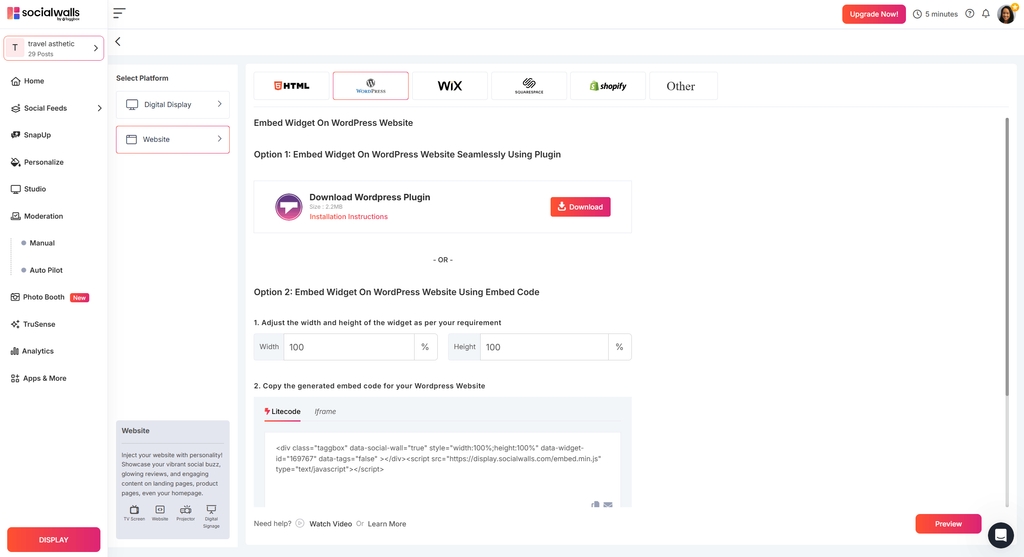Select the Wix platform tab
The height and width of the screenshot is (557, 1024).
[x=449, y=86]
